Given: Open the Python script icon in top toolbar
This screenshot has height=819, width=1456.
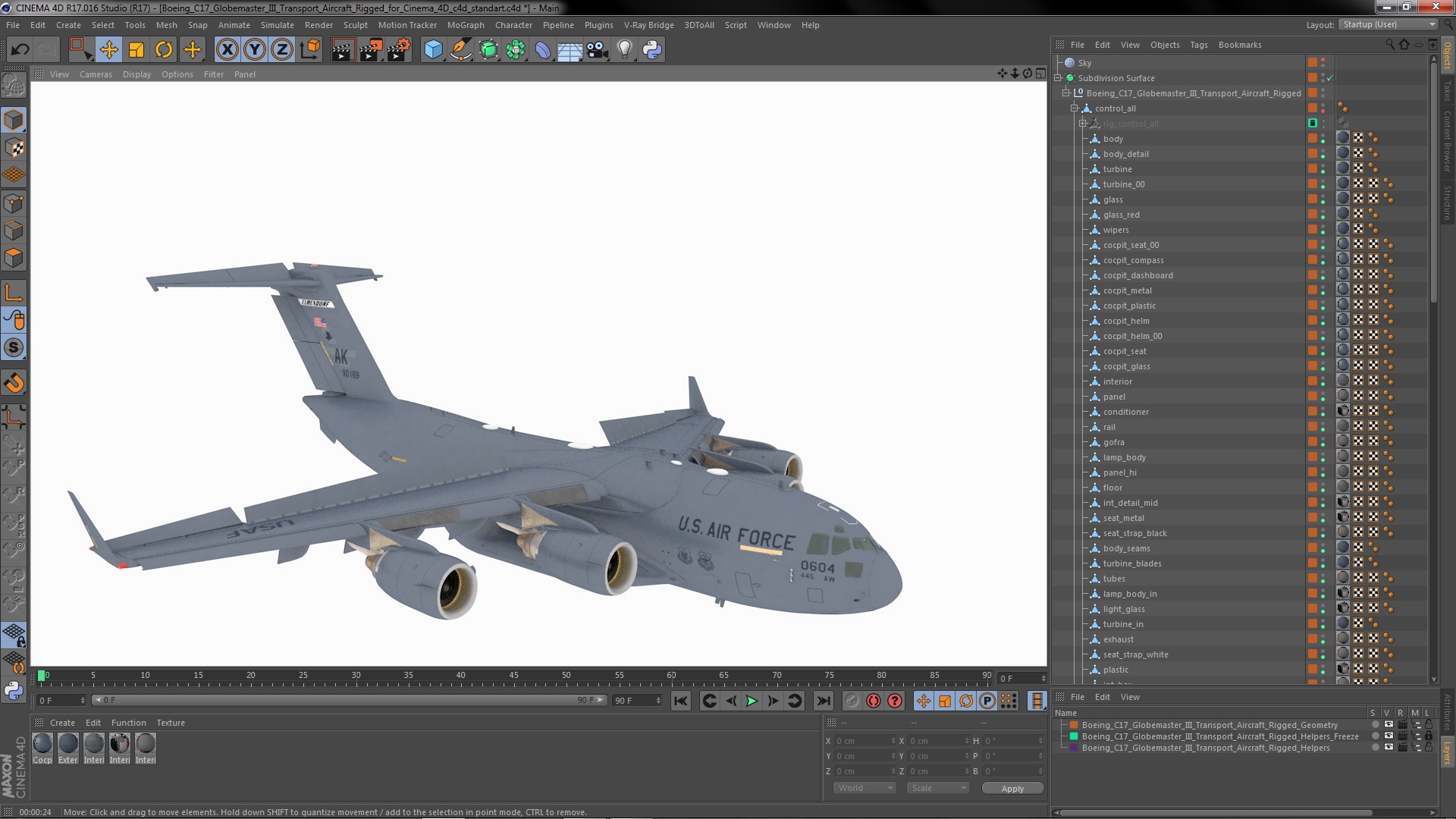Looking at the screenshot, I should coord(652,50).
